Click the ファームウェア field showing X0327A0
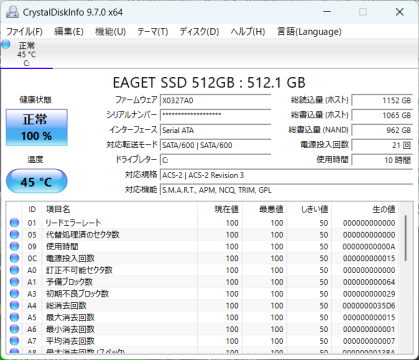The image size is (419, 360). pyautogui.click(x=215, y=100)
